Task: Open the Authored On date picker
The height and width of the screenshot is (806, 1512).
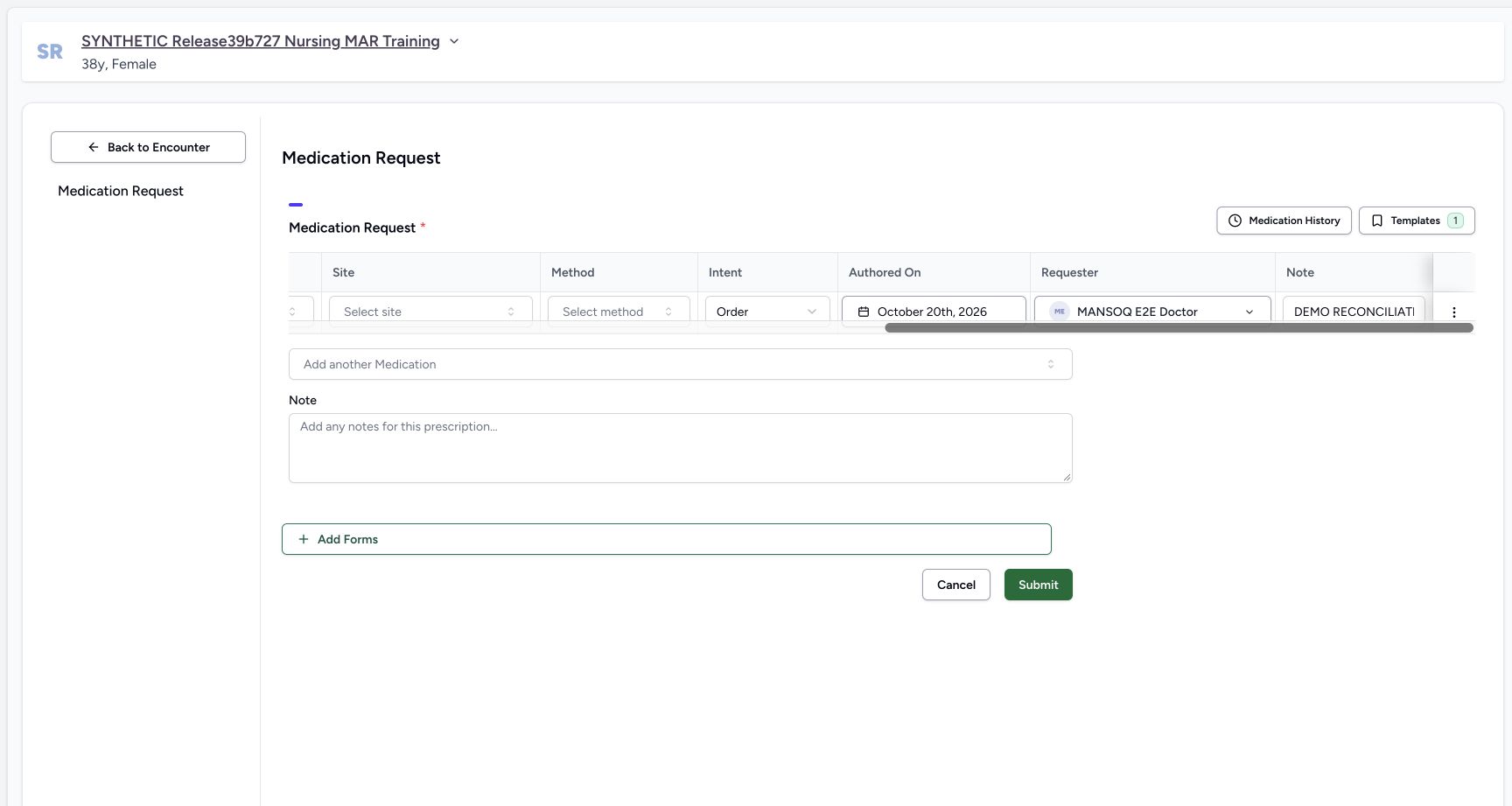Action: (934, 312)
